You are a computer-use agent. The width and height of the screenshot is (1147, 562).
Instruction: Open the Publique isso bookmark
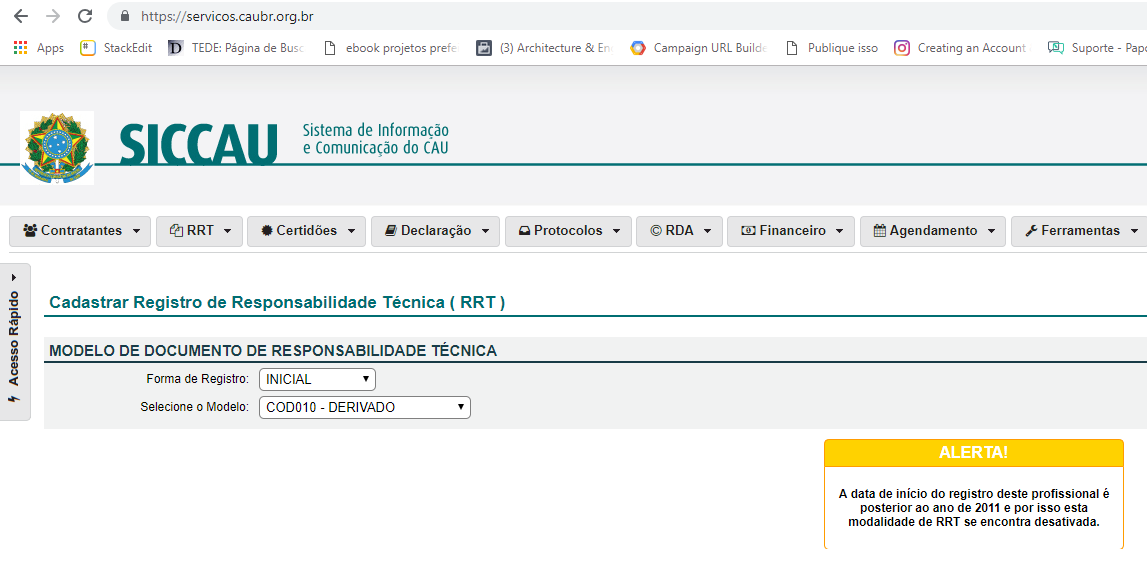(832, 48)
